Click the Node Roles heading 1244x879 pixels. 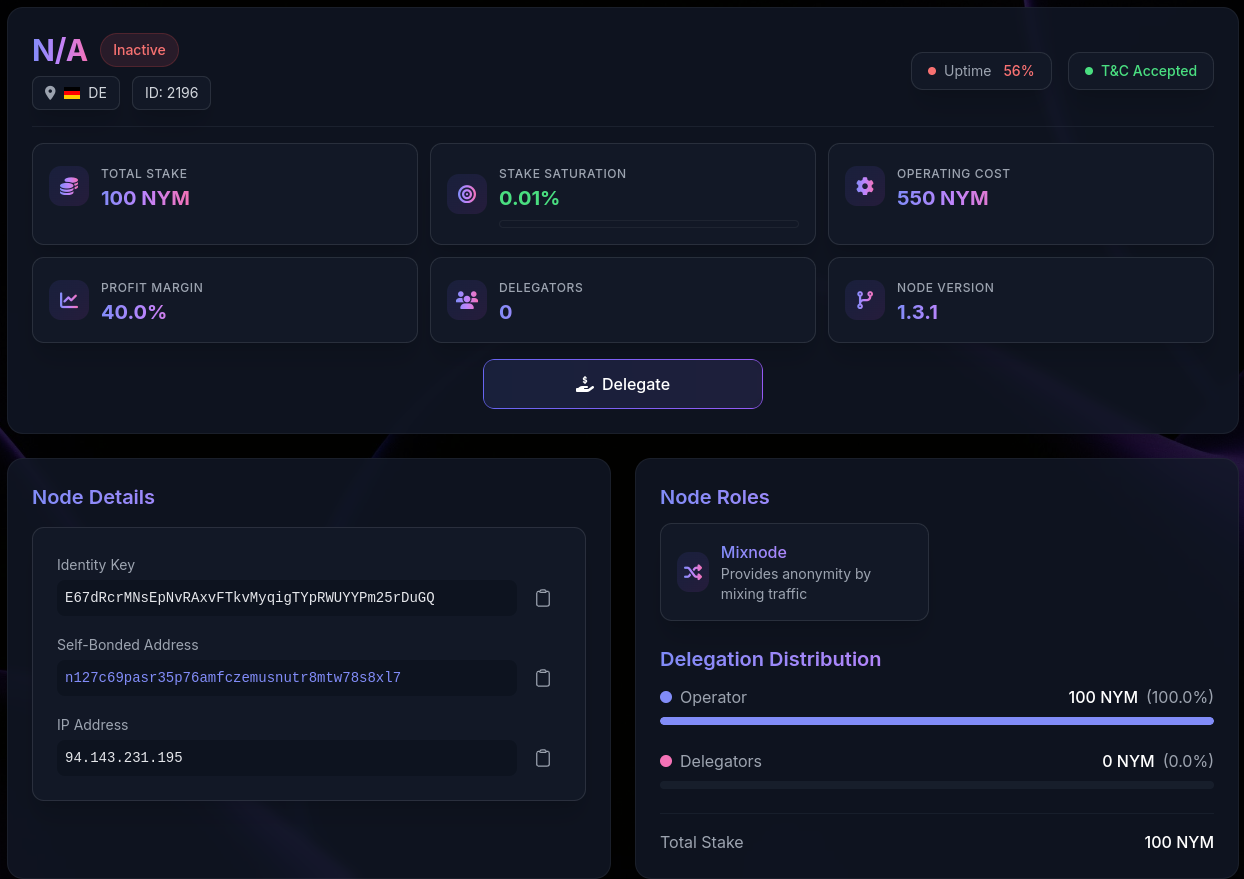(715, 497)
